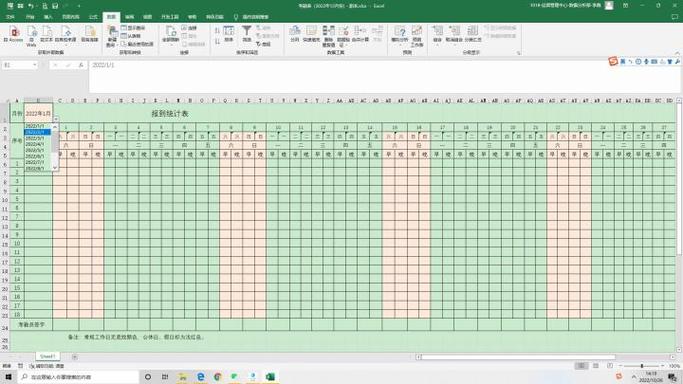Select the Sheet1 worksheet tab
The height and width of the screenshot is (384, 683).
pos(47,357)
